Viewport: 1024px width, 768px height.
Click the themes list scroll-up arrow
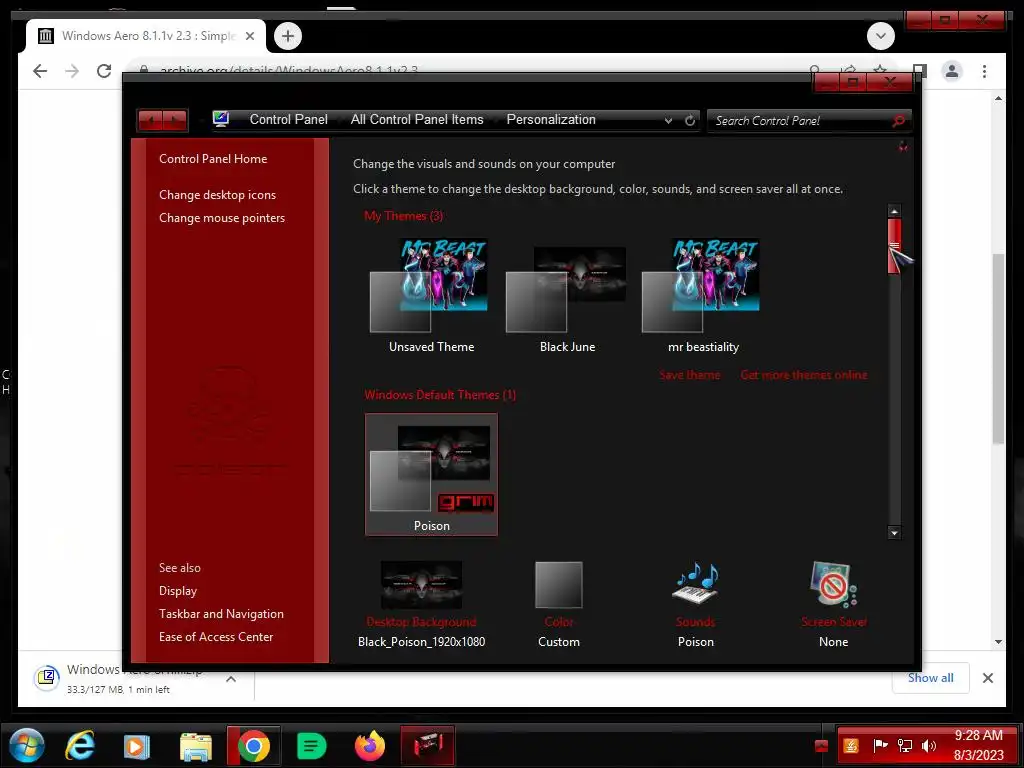pos(895,210)
